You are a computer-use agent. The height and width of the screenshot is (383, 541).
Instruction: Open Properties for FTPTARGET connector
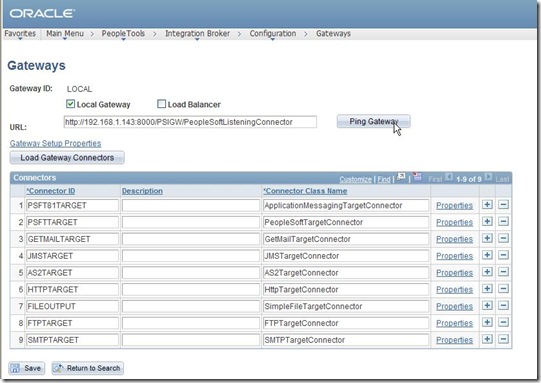point(454,323)
